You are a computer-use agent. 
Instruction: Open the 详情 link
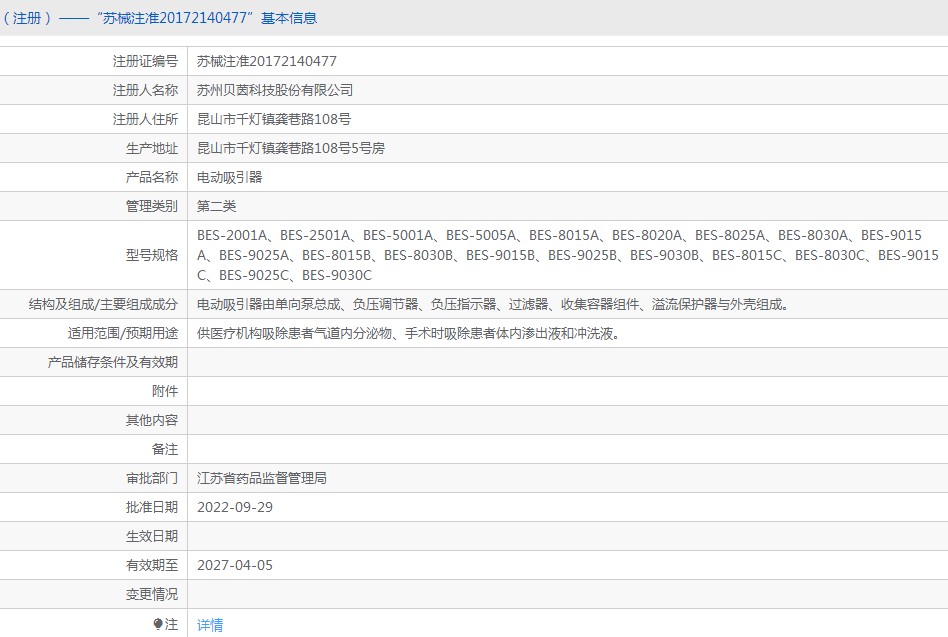(210, 624)
